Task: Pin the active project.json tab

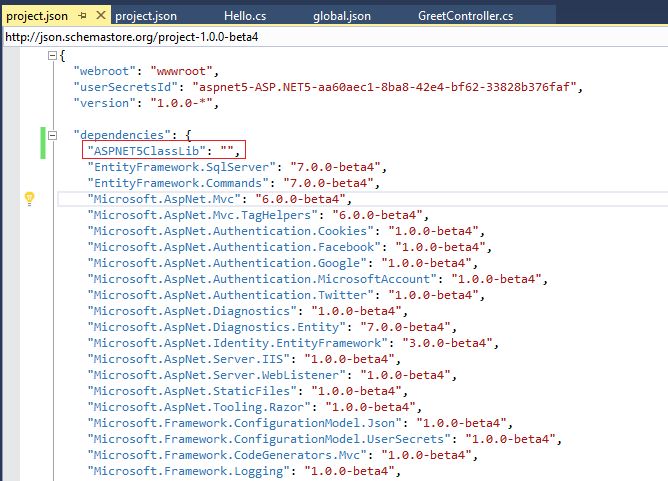Action: click(x=82, y=16)
